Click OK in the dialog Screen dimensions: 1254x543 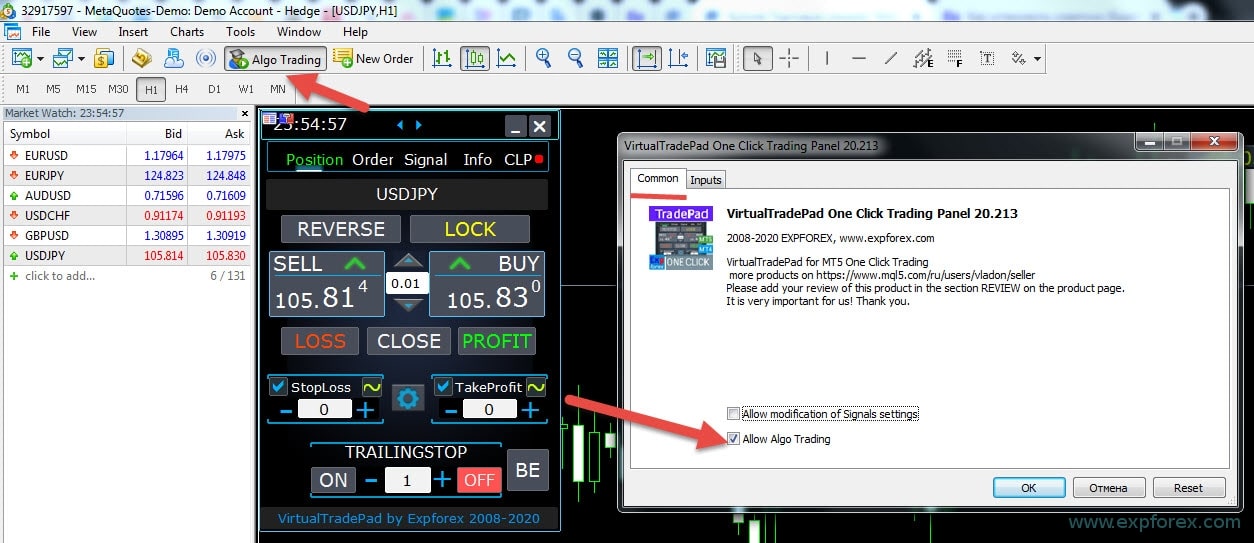point(1029,488)
